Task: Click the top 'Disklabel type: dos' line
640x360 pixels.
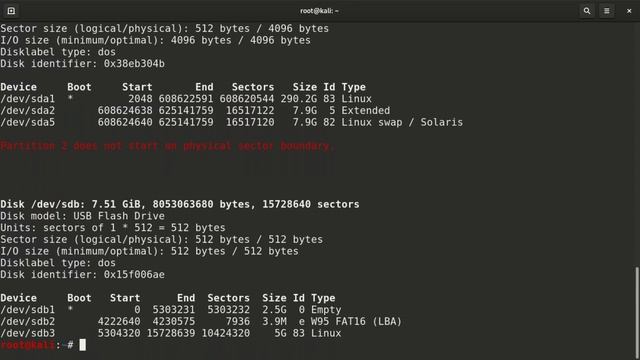Action: coord(58,52)
